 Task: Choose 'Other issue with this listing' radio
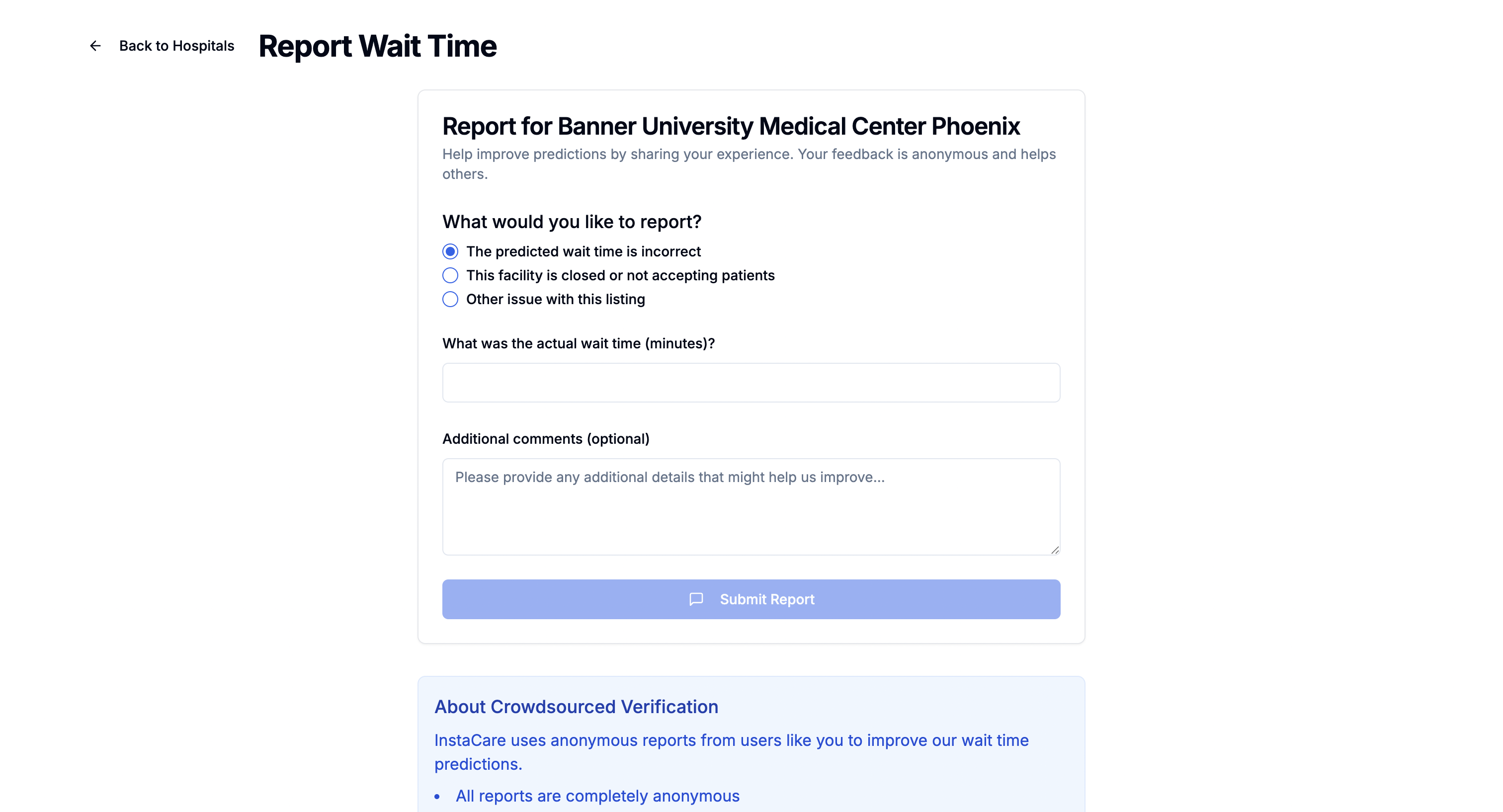[x=450, y=299]
